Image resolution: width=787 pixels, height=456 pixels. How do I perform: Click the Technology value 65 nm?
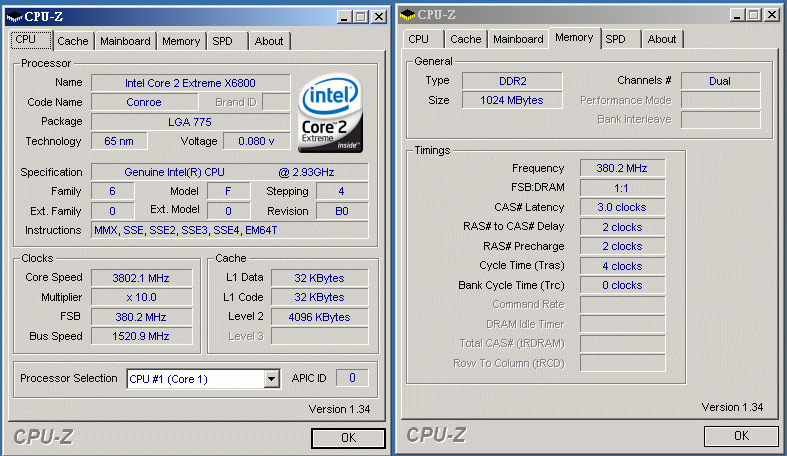pos(119,141)
